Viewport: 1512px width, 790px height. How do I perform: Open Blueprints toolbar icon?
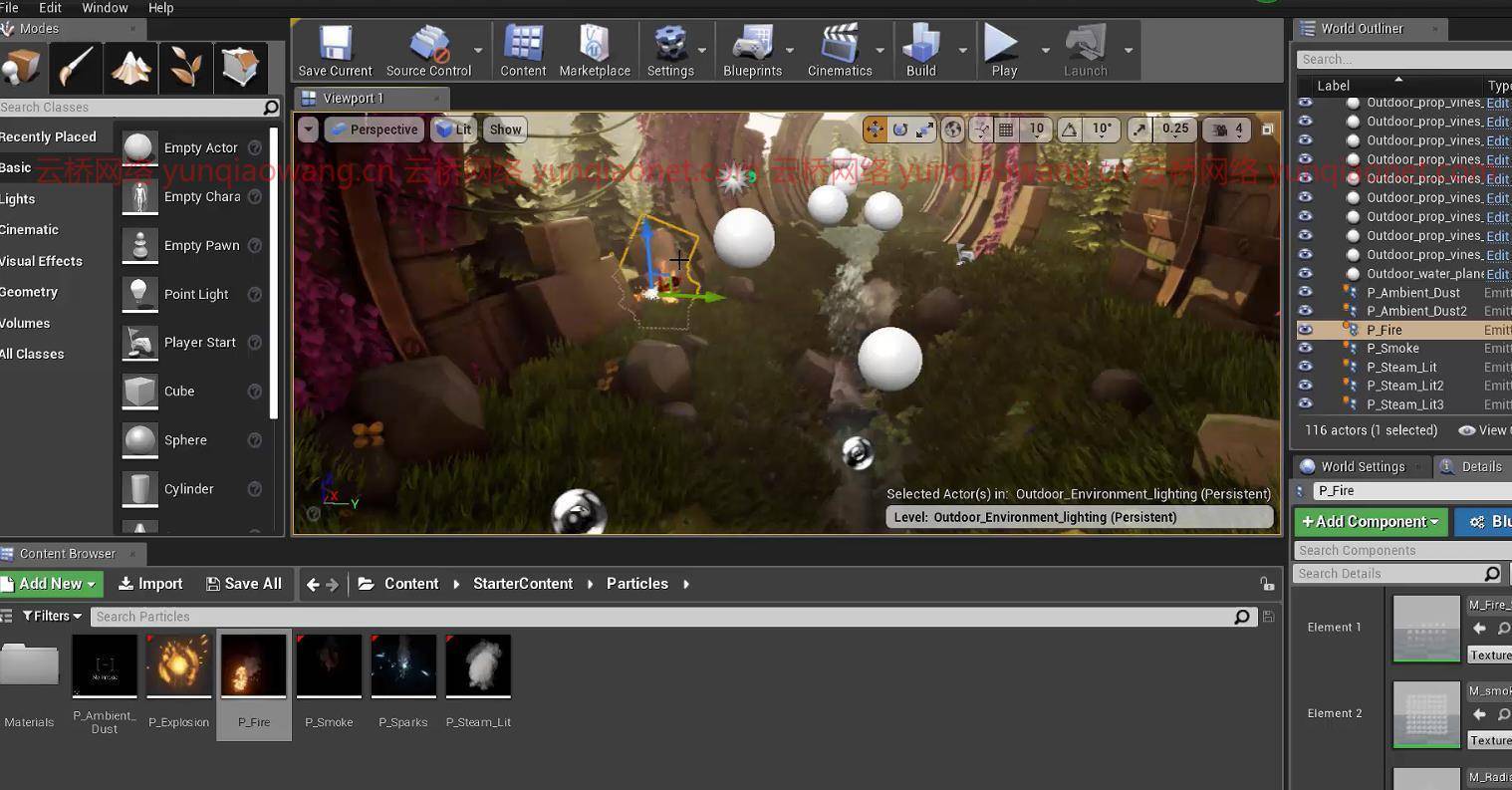pos(752,51)
